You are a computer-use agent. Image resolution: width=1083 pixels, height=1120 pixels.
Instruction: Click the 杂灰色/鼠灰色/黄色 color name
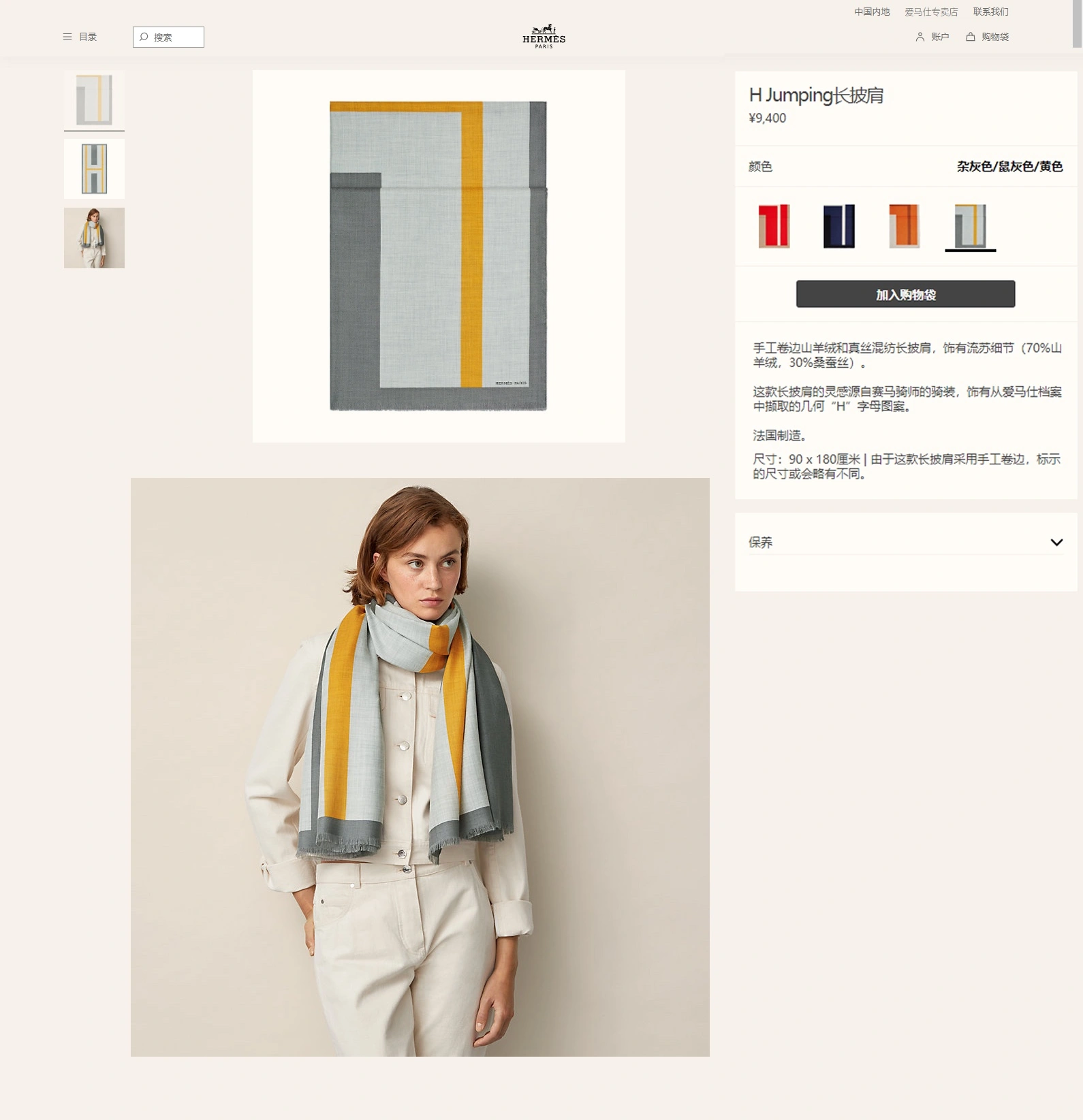pos(1009,167)
